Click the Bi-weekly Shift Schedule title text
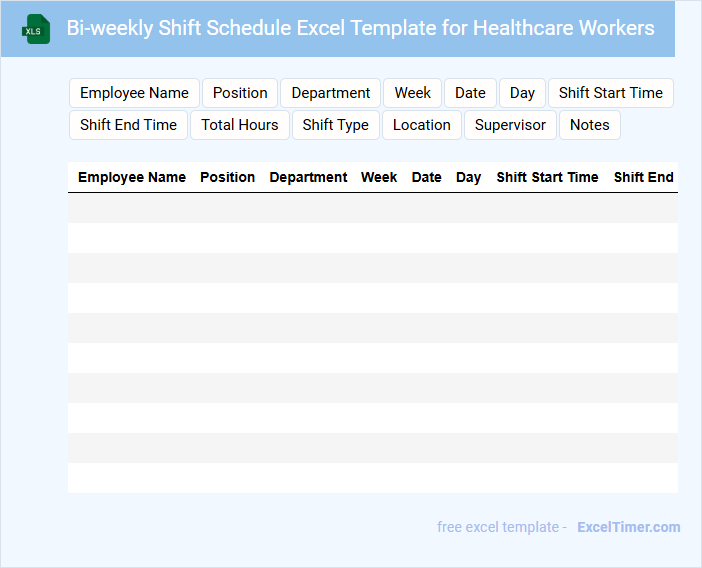 [360, 28]
